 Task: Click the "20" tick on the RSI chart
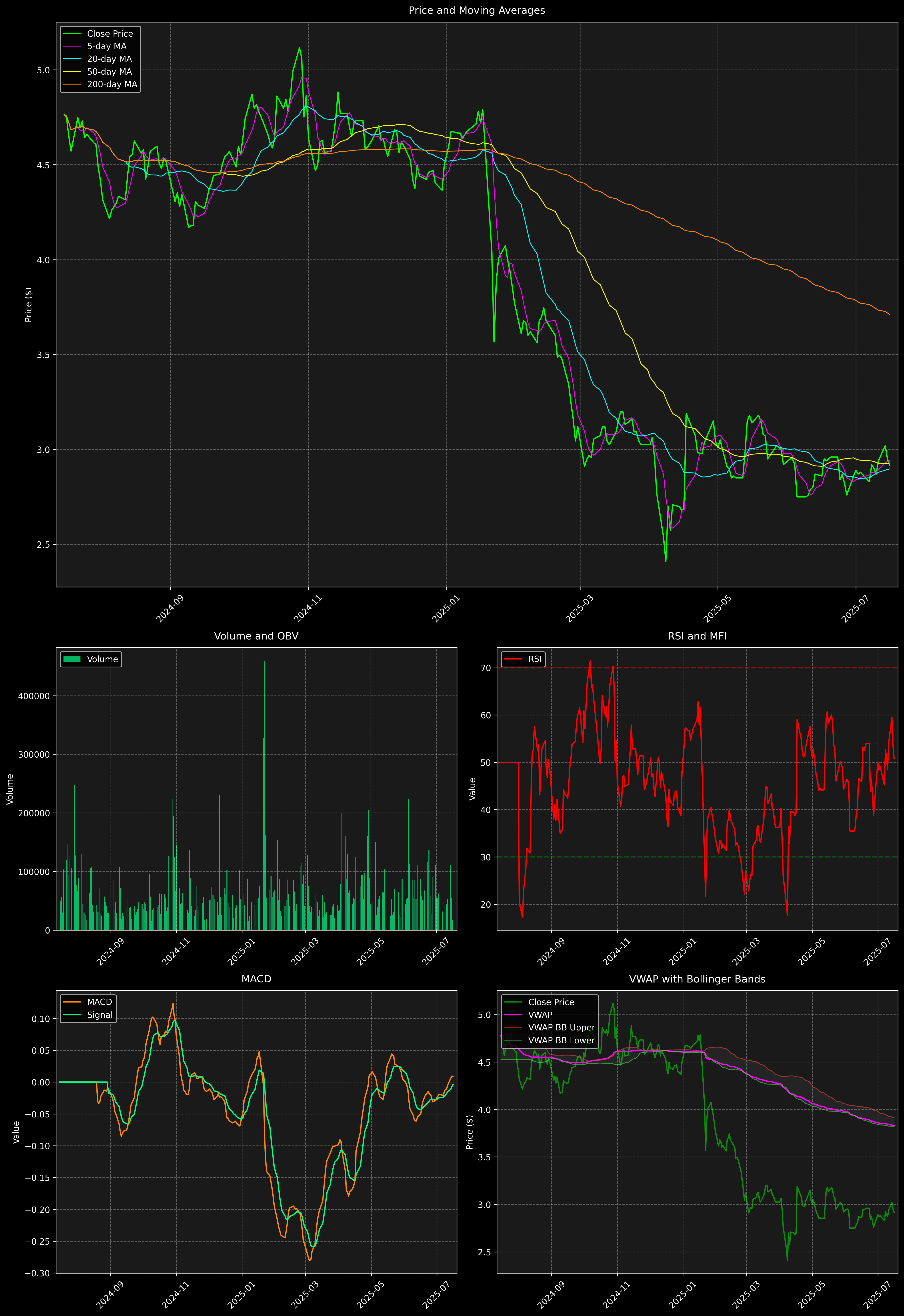pyautogui.click(x=486, y=904)
